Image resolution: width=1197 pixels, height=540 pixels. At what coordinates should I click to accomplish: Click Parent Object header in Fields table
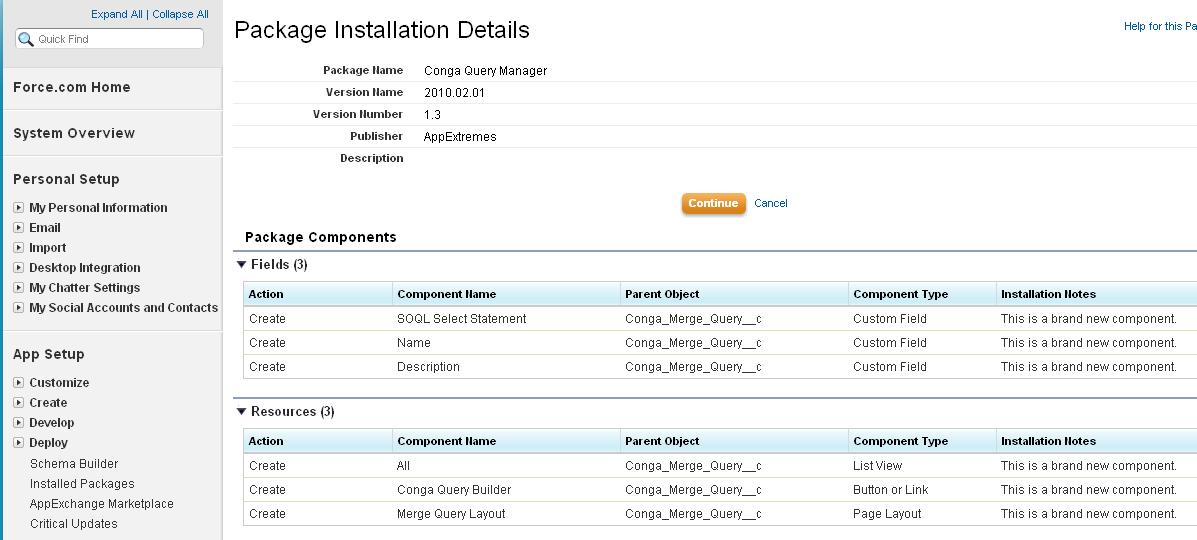point(662,294)
